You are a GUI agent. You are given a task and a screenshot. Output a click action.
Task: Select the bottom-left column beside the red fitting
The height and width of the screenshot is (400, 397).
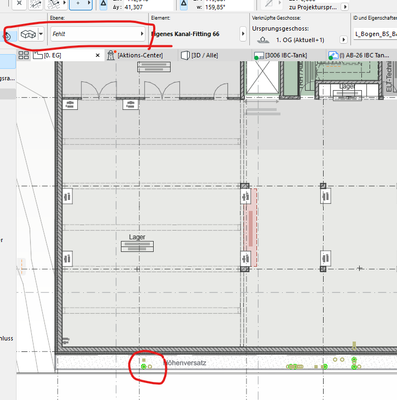coord(245,269)
